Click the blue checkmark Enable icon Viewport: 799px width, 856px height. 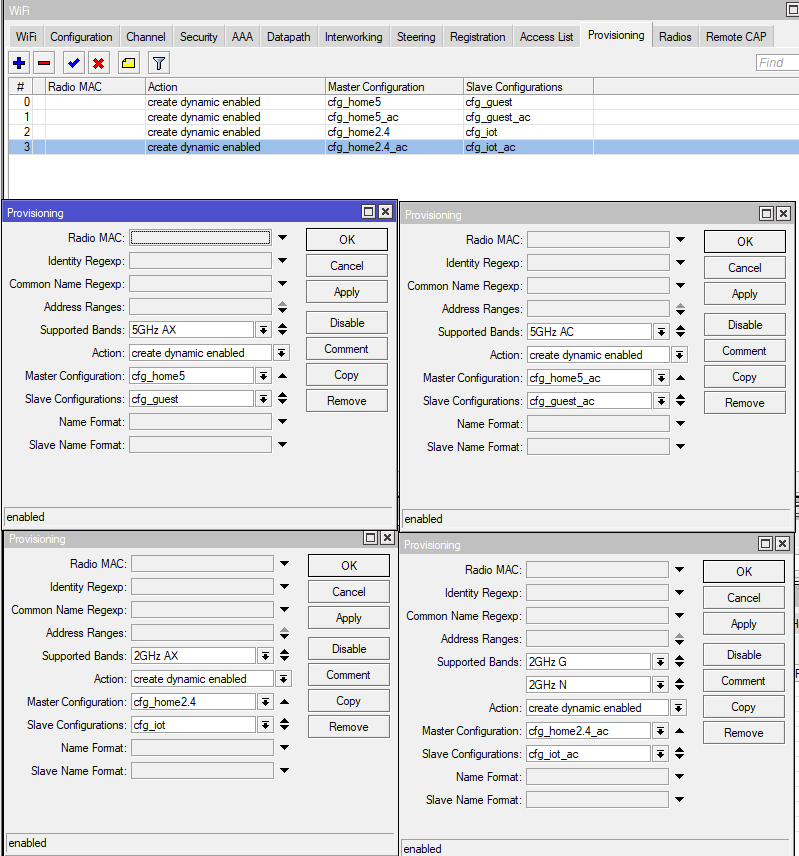pos(74,63)
